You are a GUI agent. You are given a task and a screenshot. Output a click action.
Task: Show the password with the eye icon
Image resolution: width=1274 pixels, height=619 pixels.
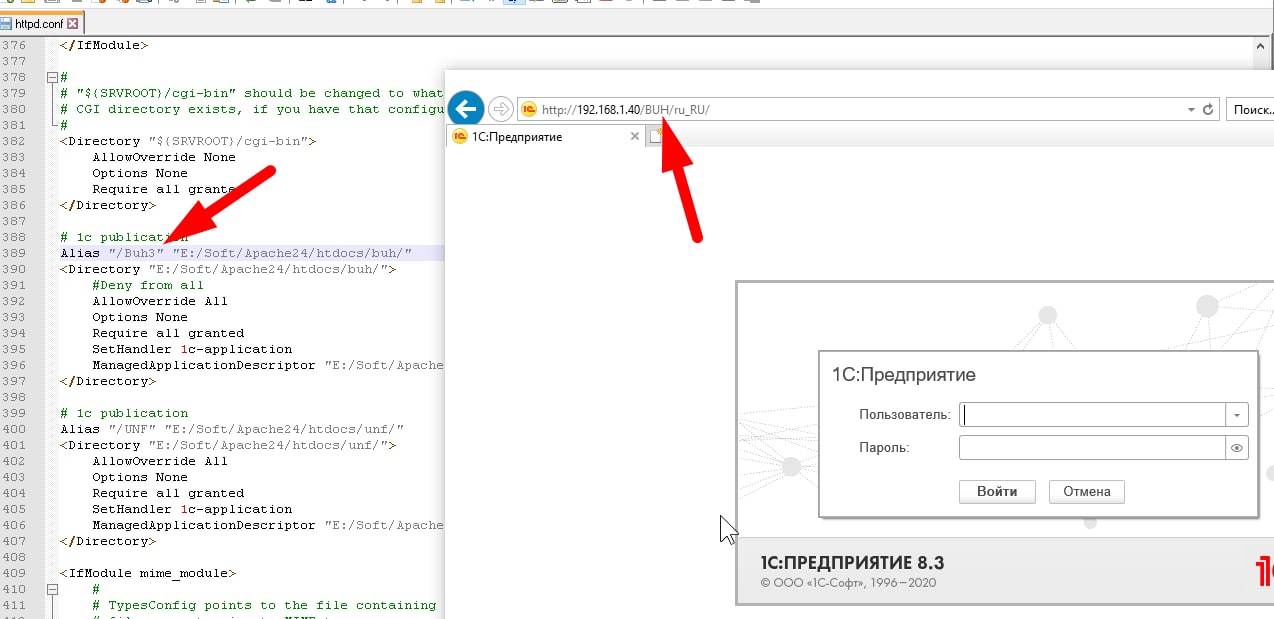pyautogui.click(x=1237, y=448)
